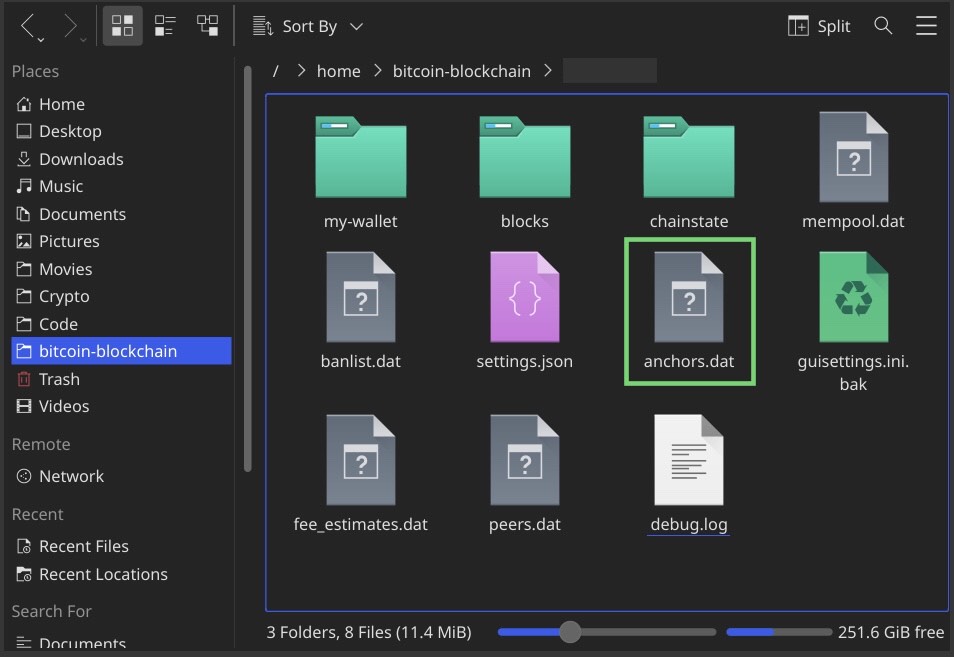Image resolution: width=954 pixels, height=657 pixels.
Task: Expand the chevron after home breadcrumb
Action: 377,71
